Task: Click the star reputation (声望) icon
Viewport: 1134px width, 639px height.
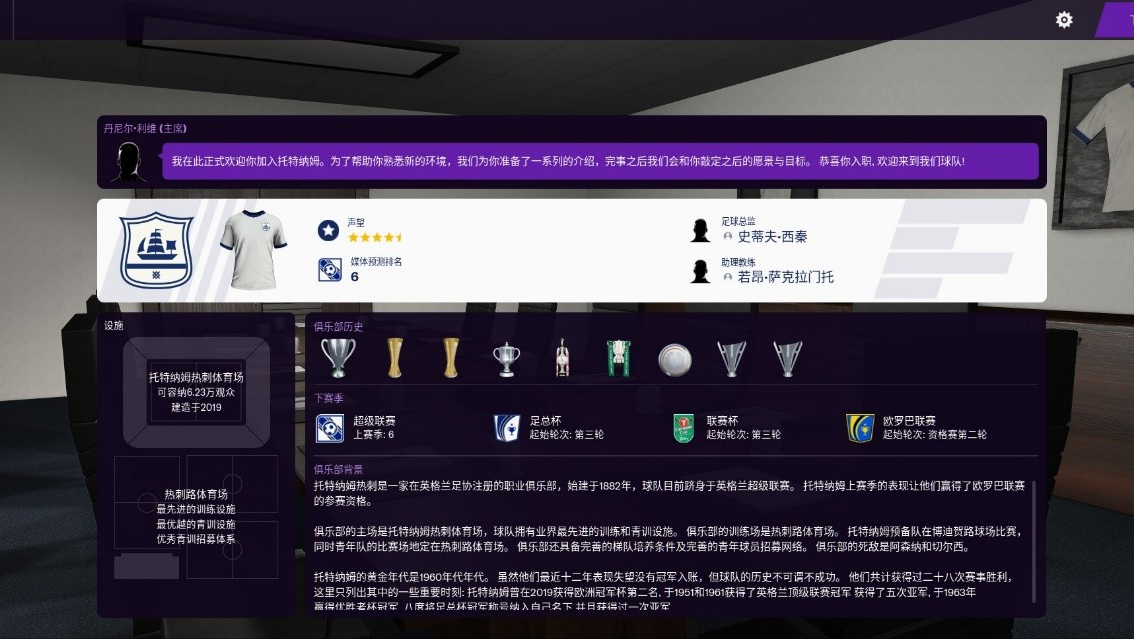Action: pos(327,231)
